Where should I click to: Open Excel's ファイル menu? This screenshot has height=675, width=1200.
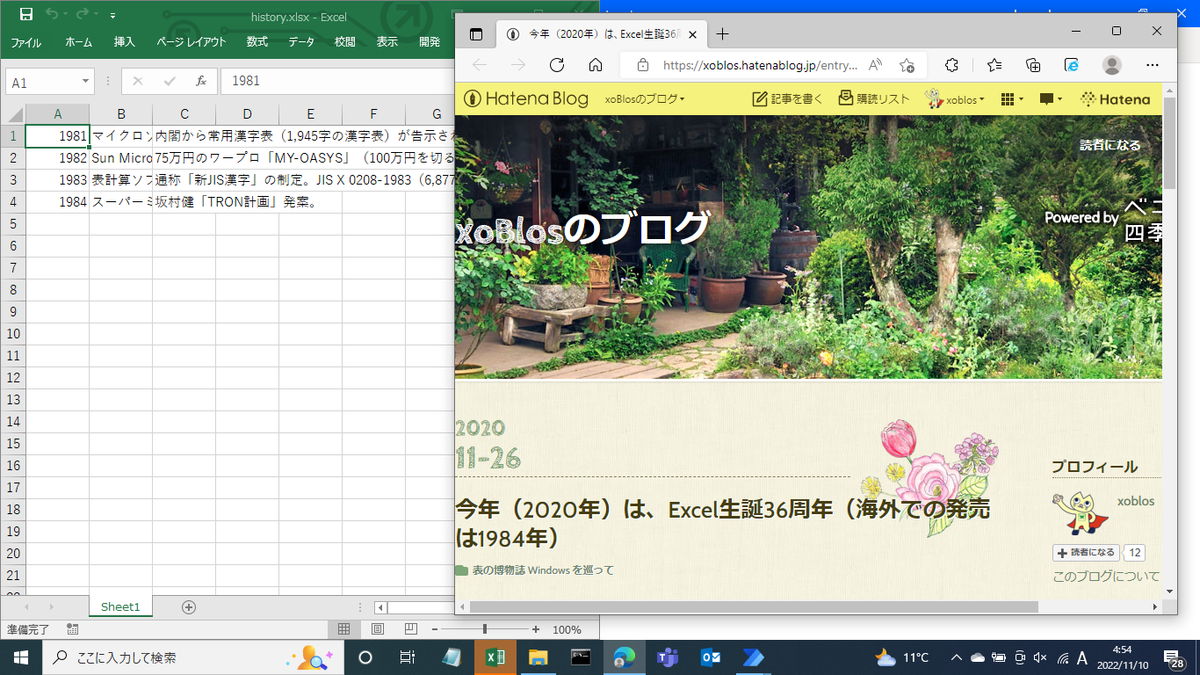tap(27, 42)
